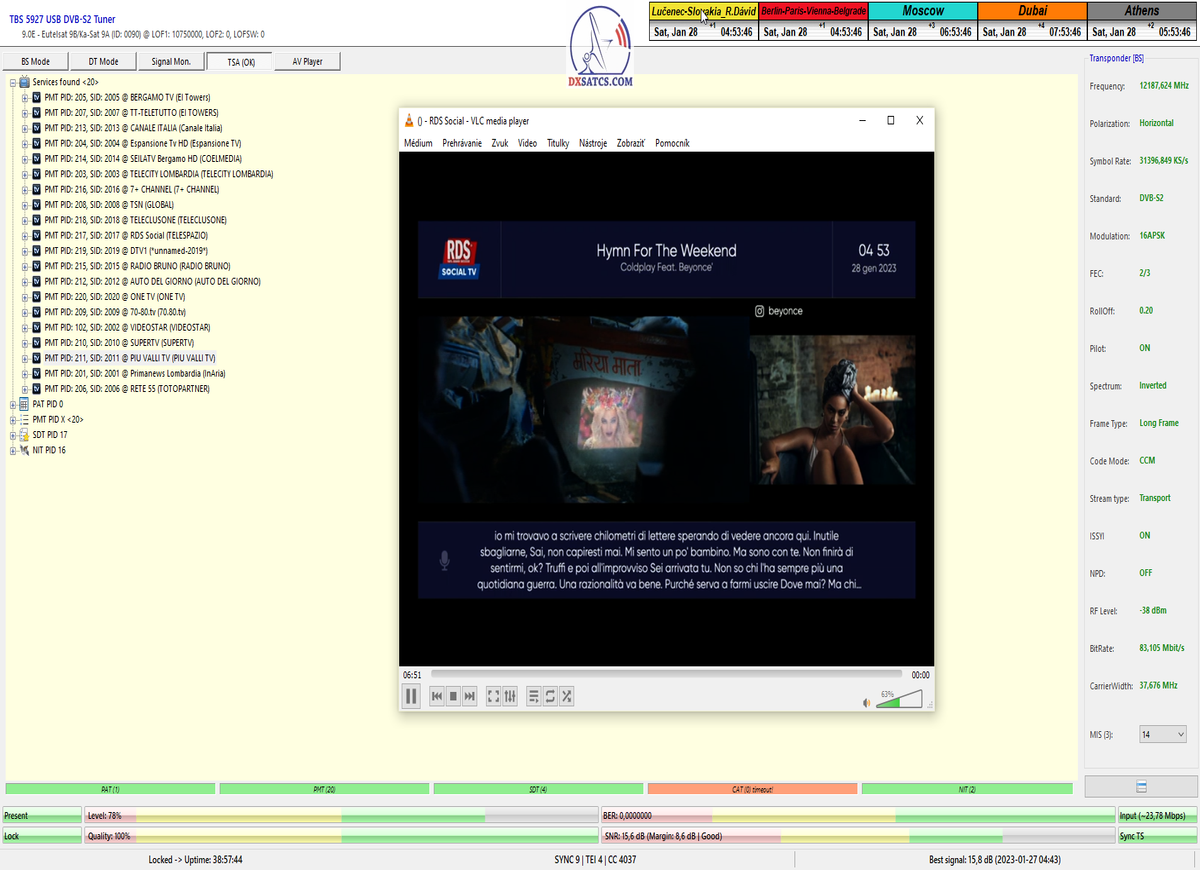Toggle VLC fullscreen mode
The width and height of the screenshot is (1200, 870).
click(493, 696)
